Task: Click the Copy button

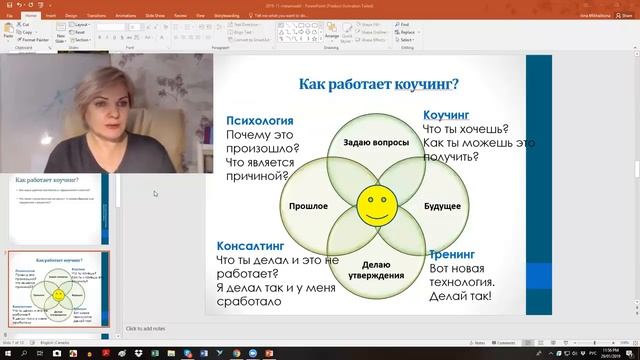Action: point(24,32)
